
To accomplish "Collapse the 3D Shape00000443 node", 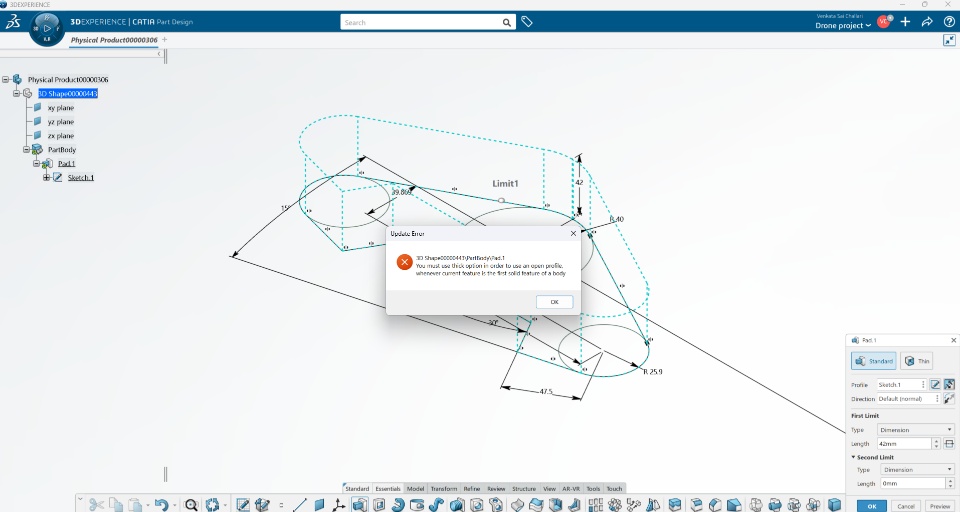I will pos(17,94).
